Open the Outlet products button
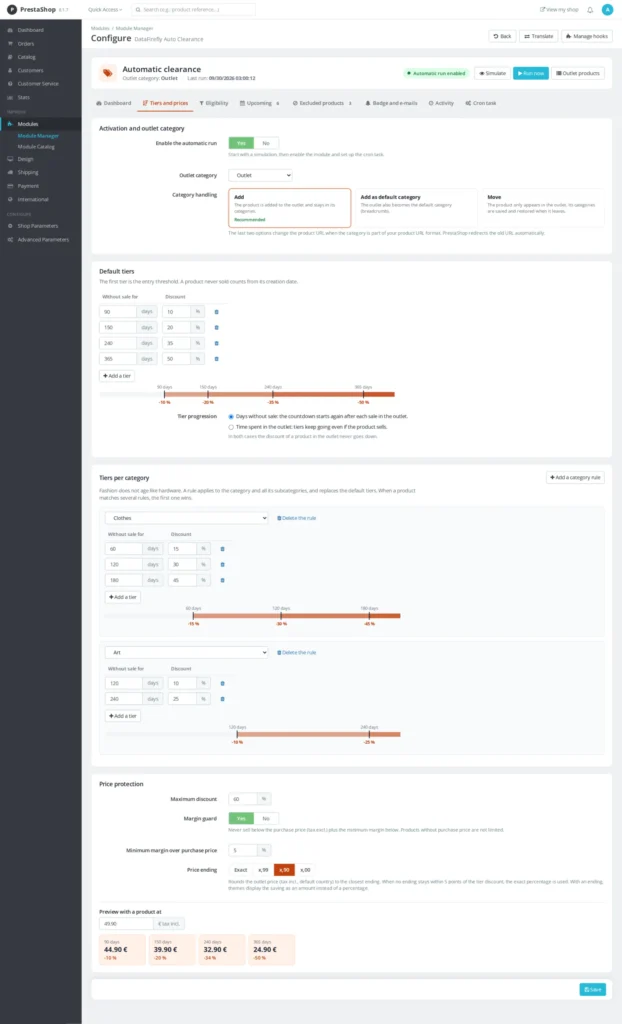This screenshot has width=622, height=1024. pyautogui.click(x=578, y=73)
